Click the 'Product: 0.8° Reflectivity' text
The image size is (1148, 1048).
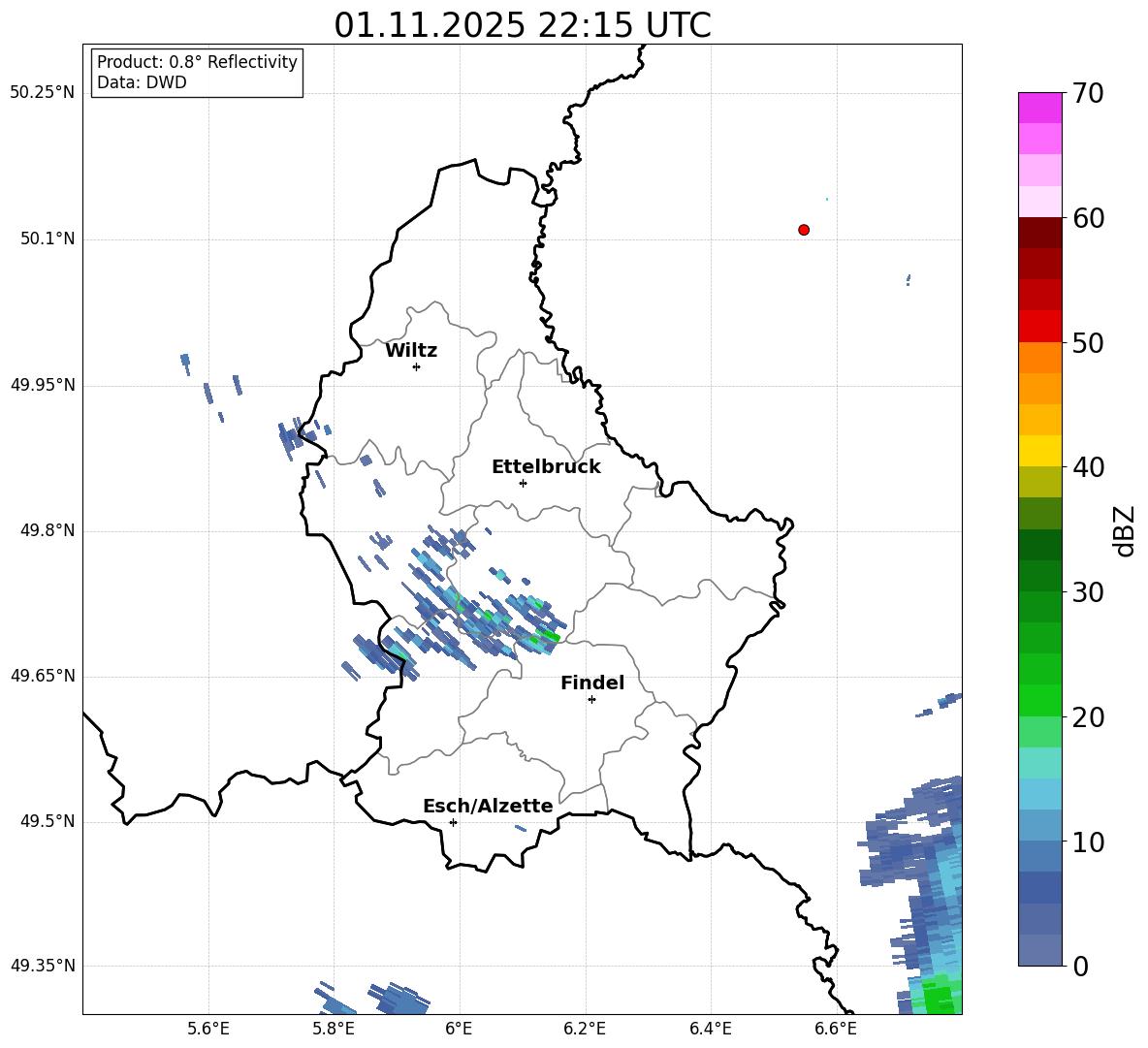click(197, 62)
